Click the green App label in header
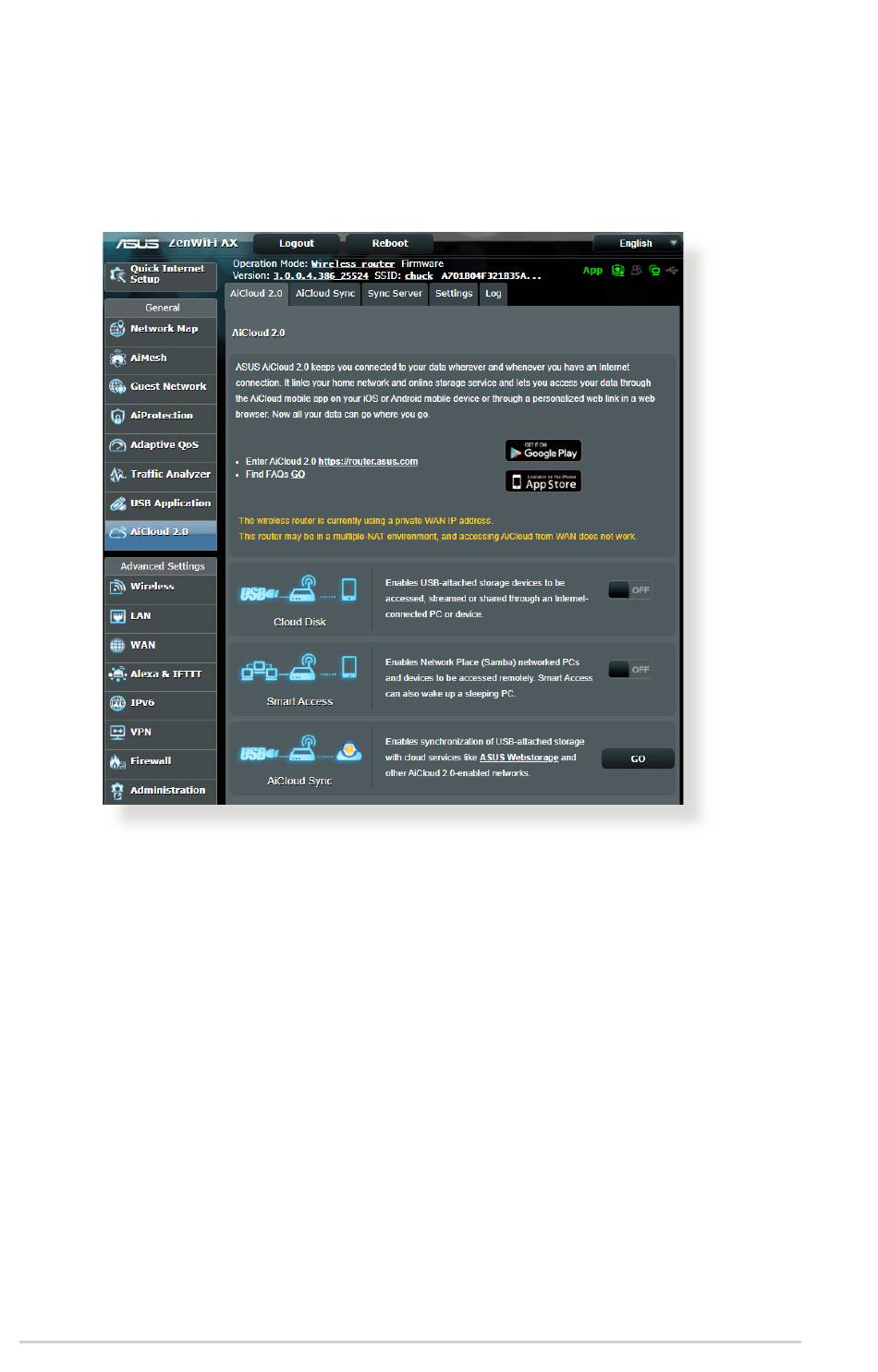 point(592,271)
